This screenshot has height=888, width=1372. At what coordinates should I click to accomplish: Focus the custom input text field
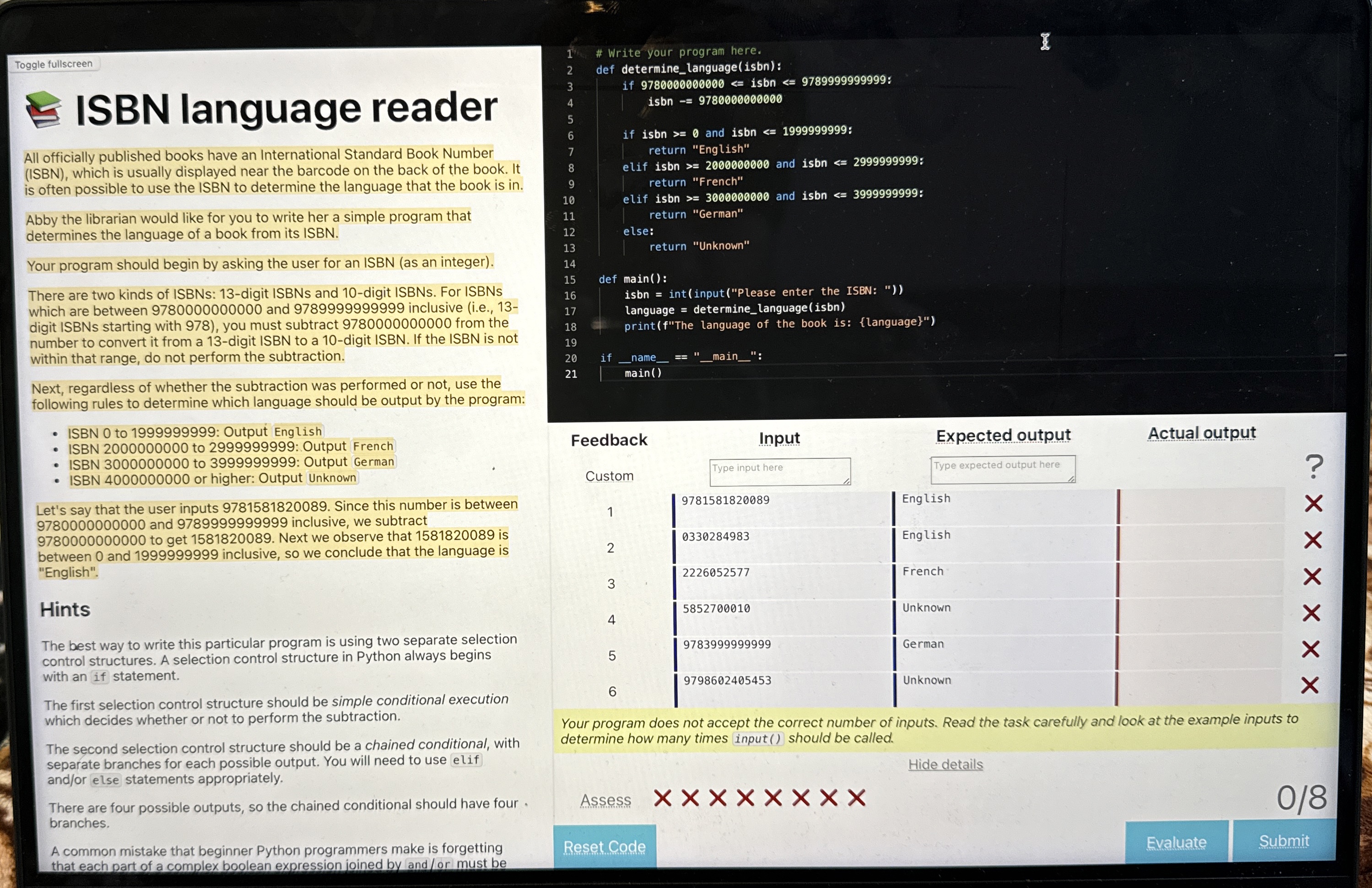click(779, 471)
